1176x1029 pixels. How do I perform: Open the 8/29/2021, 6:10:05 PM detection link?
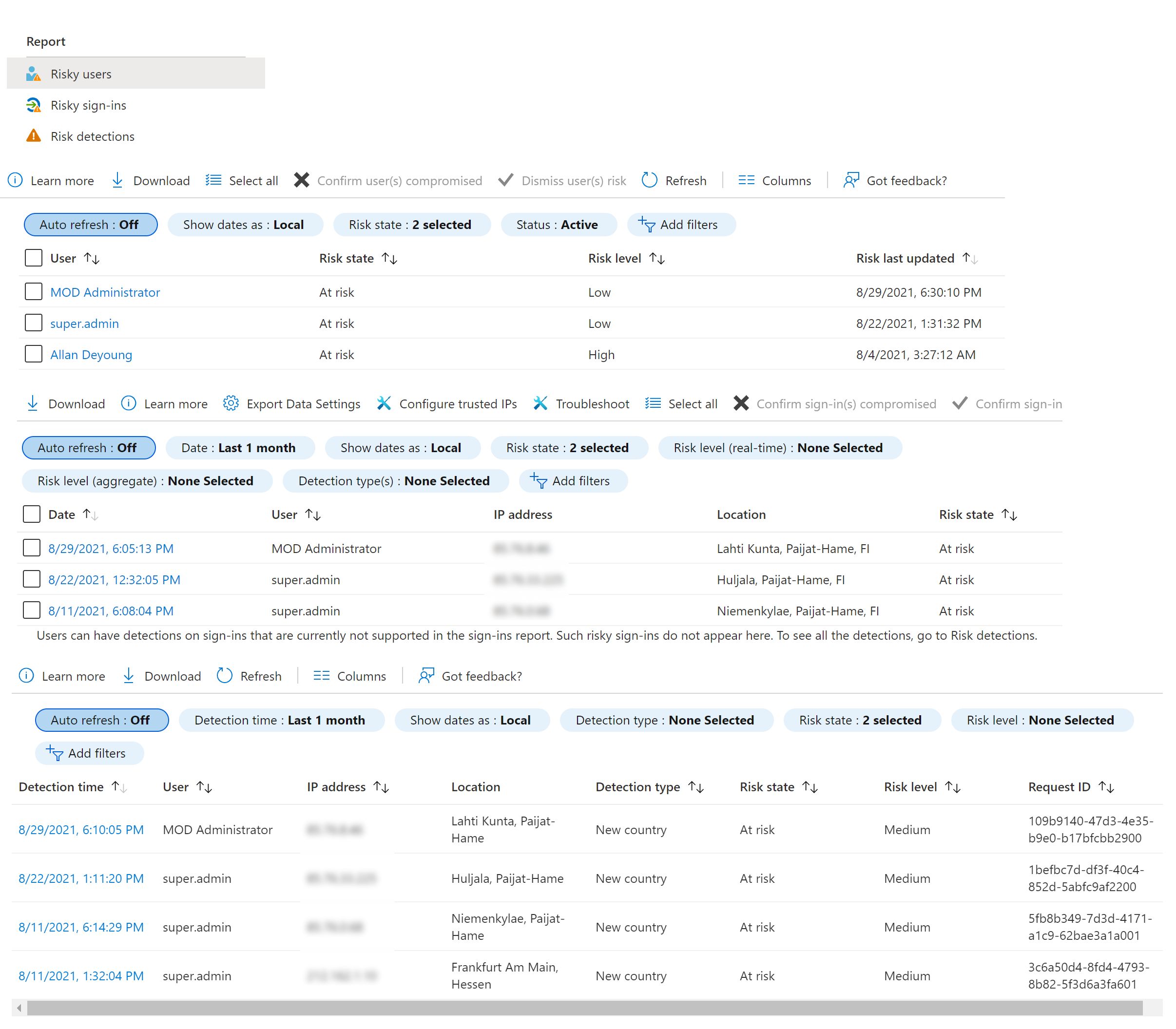pos(81,830)
